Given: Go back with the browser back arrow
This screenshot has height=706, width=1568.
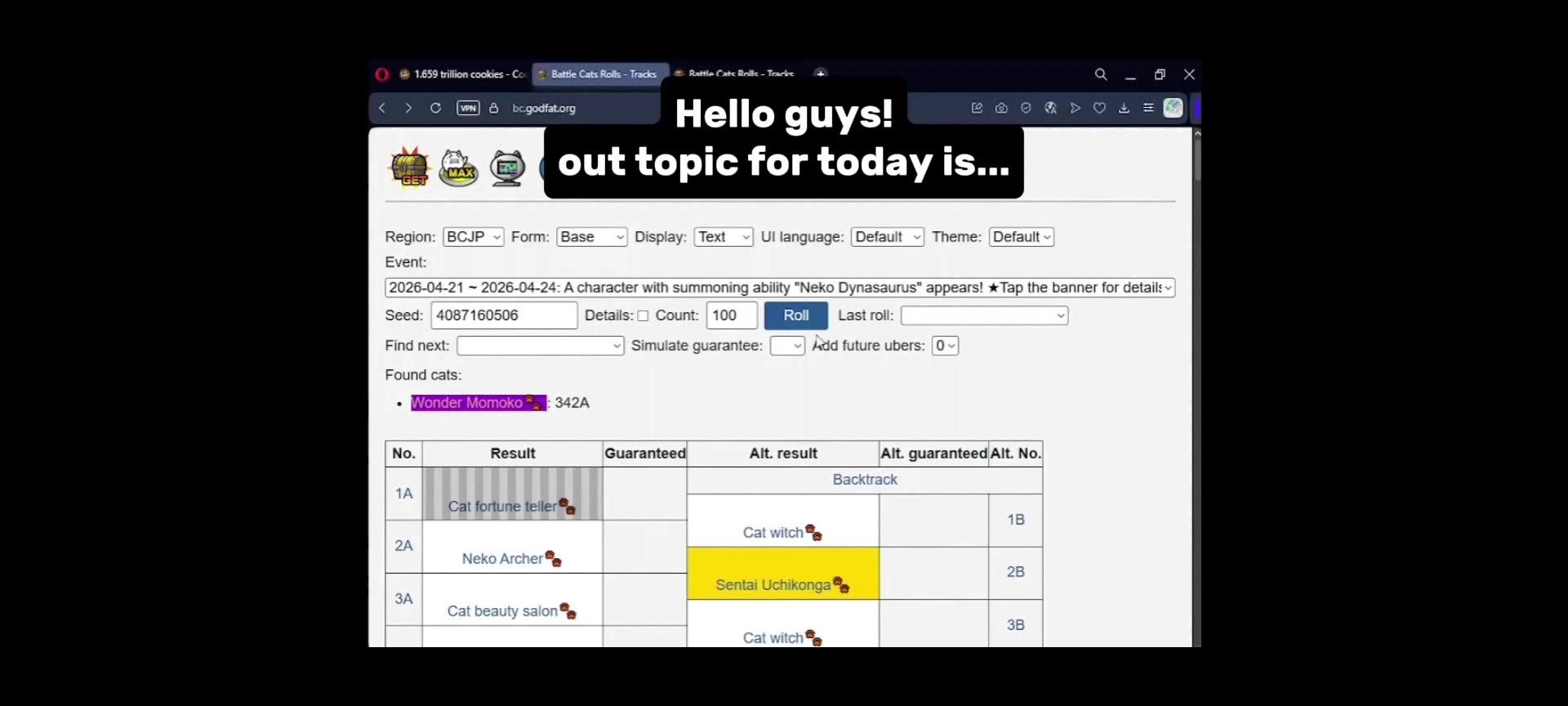Looking at the screenshot, I should (x=382, y=108).
